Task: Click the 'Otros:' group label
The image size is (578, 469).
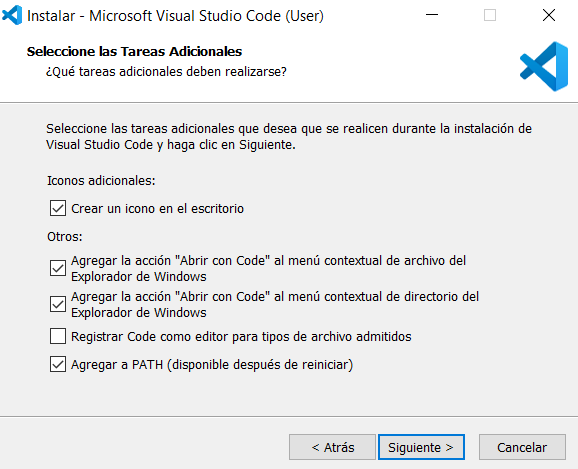Action: 65,236
